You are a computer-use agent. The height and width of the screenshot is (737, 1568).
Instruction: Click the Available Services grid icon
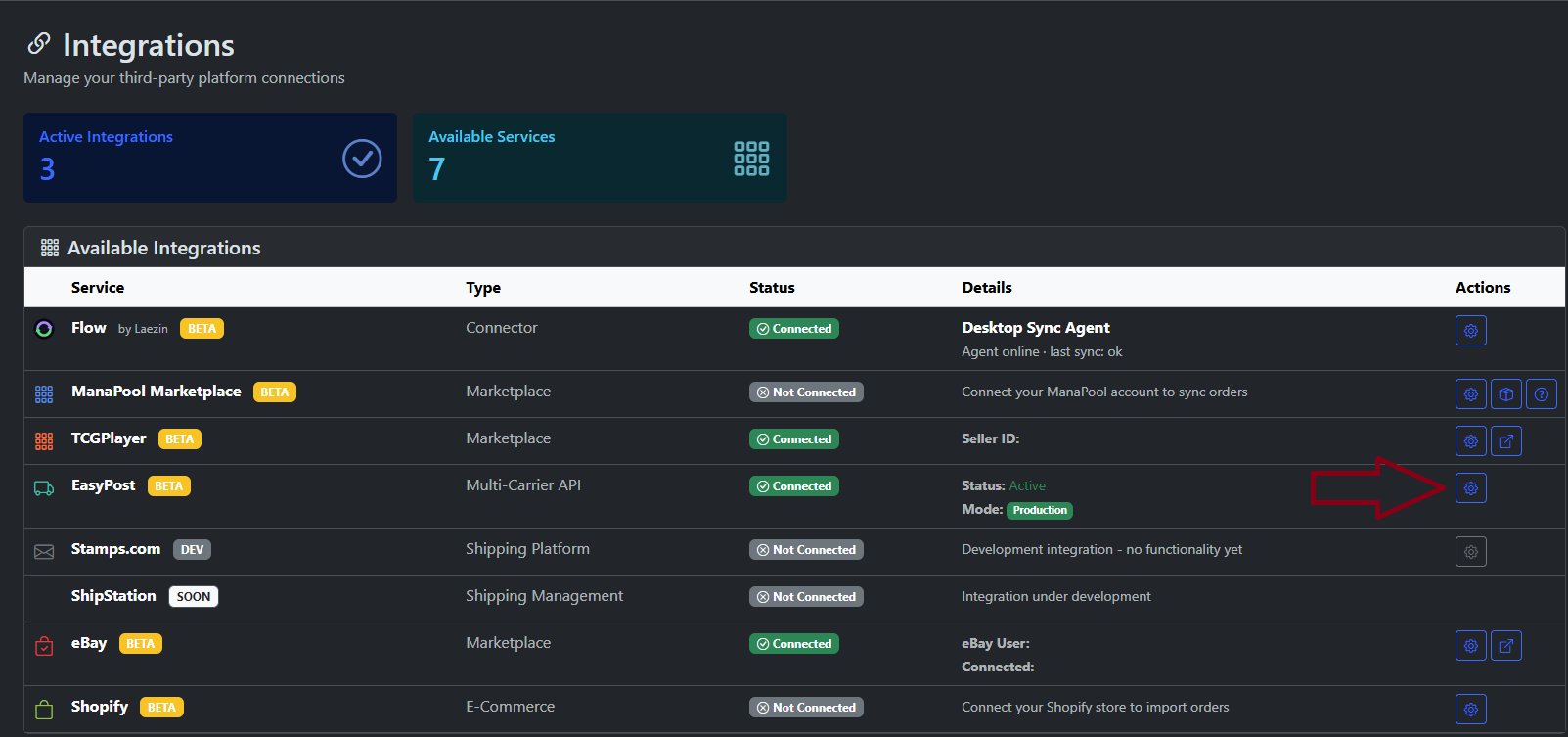click(x=751, y=159)
